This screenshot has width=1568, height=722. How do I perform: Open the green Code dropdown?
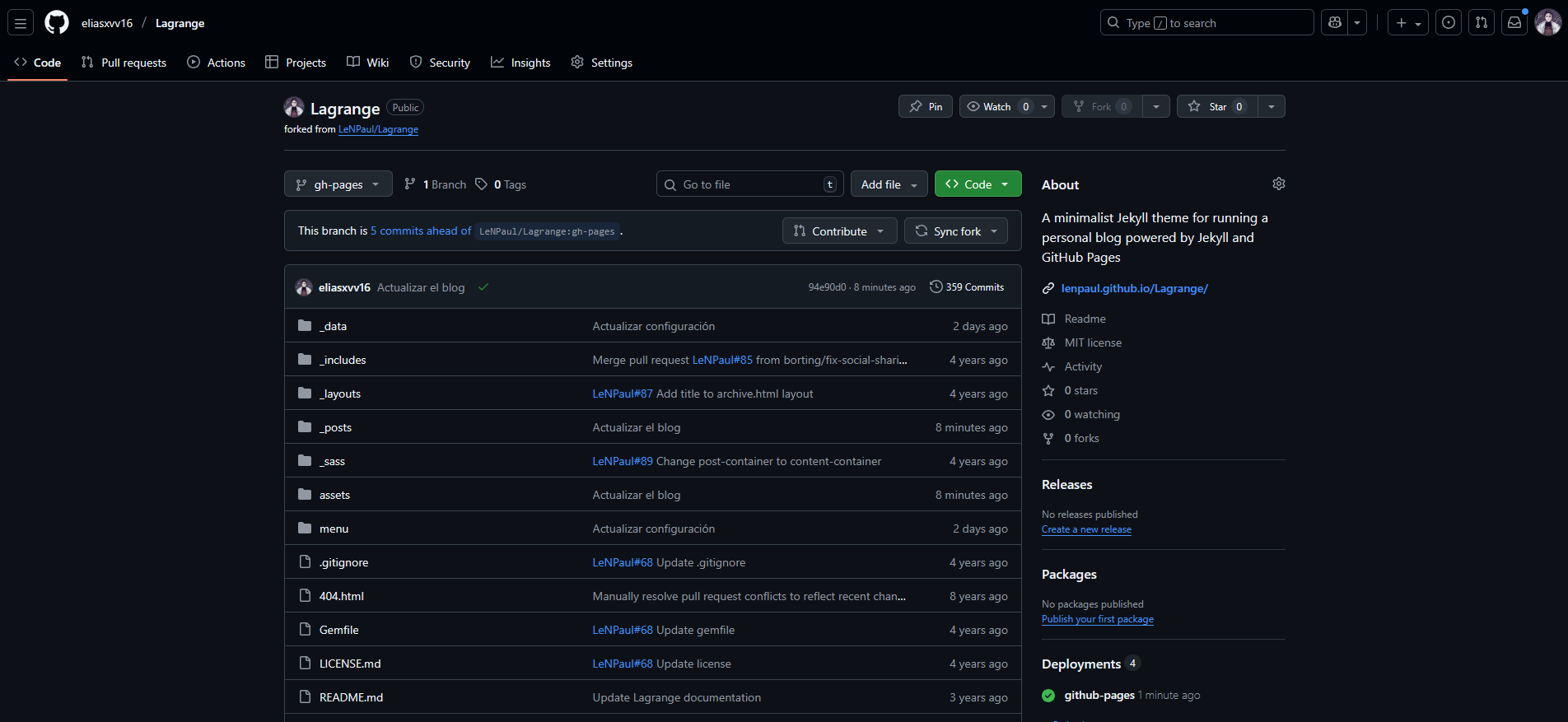978,184
